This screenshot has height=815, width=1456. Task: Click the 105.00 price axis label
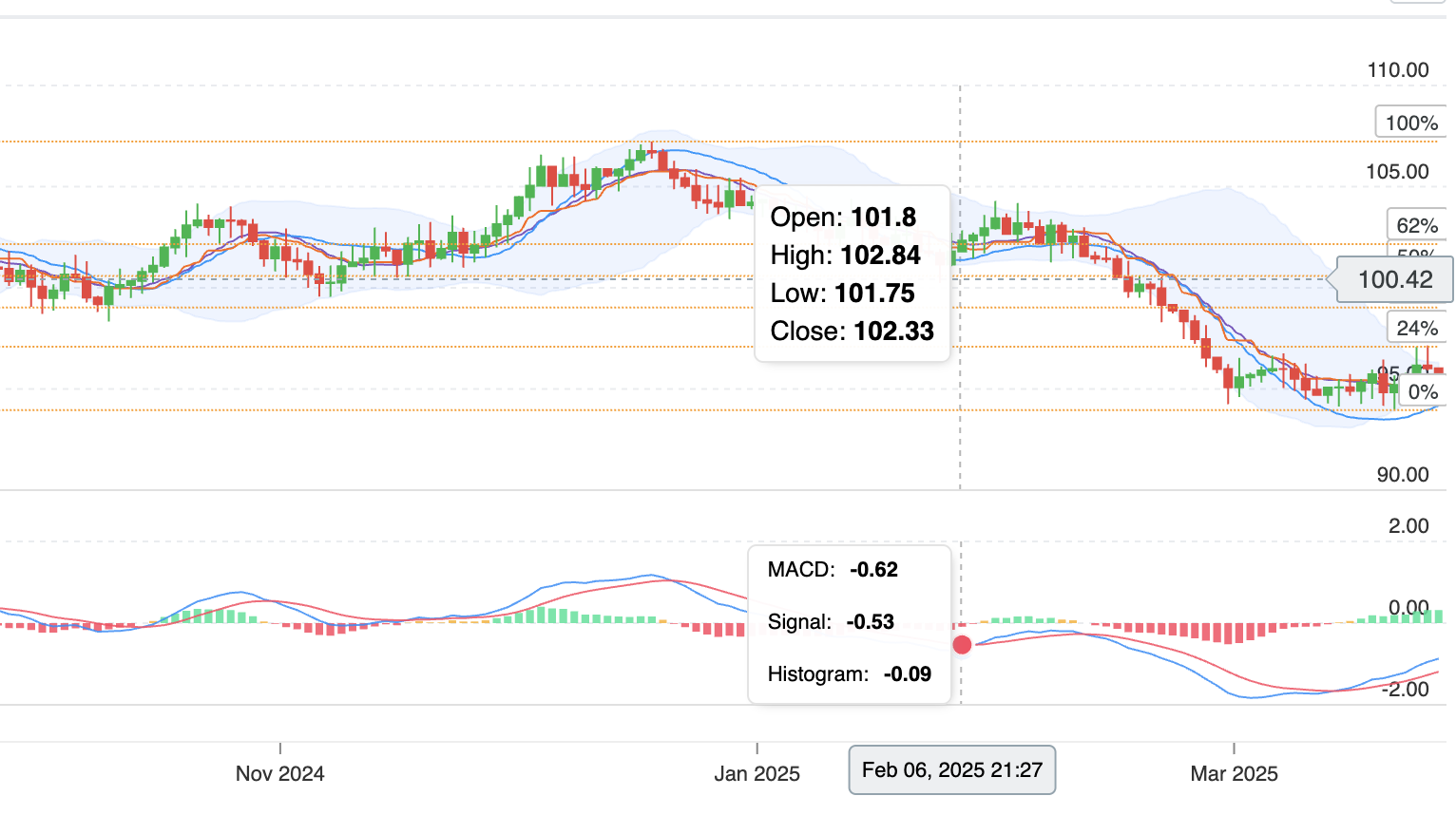tap(1397, 171)
